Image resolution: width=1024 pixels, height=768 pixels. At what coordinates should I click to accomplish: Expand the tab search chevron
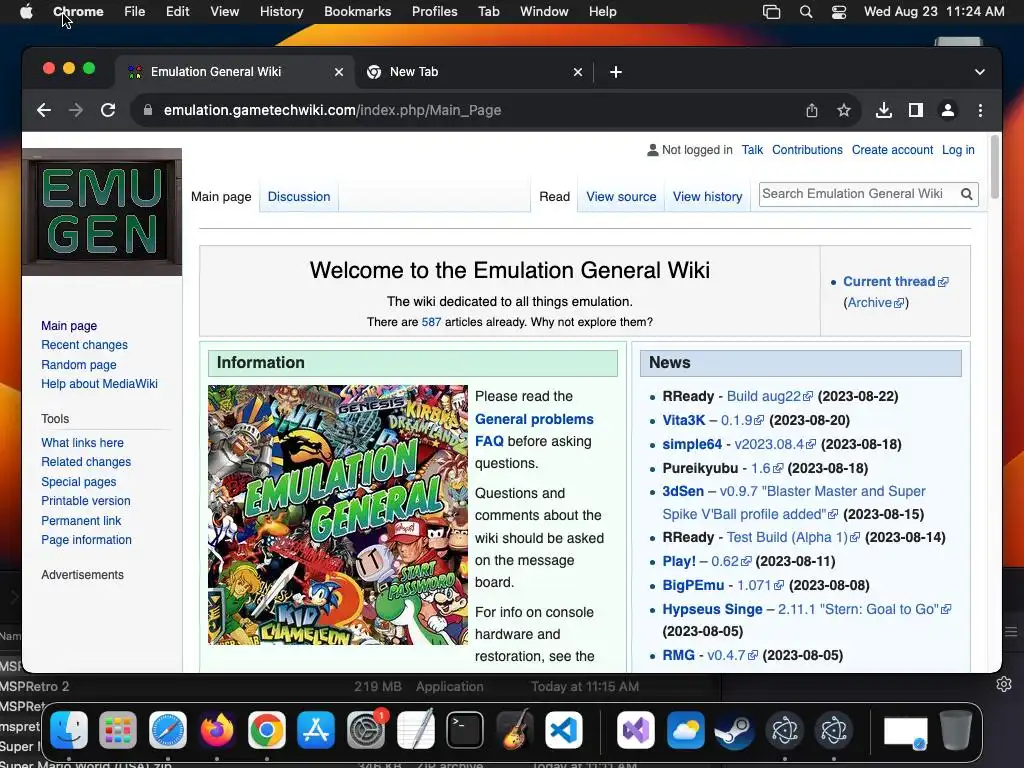coord(980,72)
